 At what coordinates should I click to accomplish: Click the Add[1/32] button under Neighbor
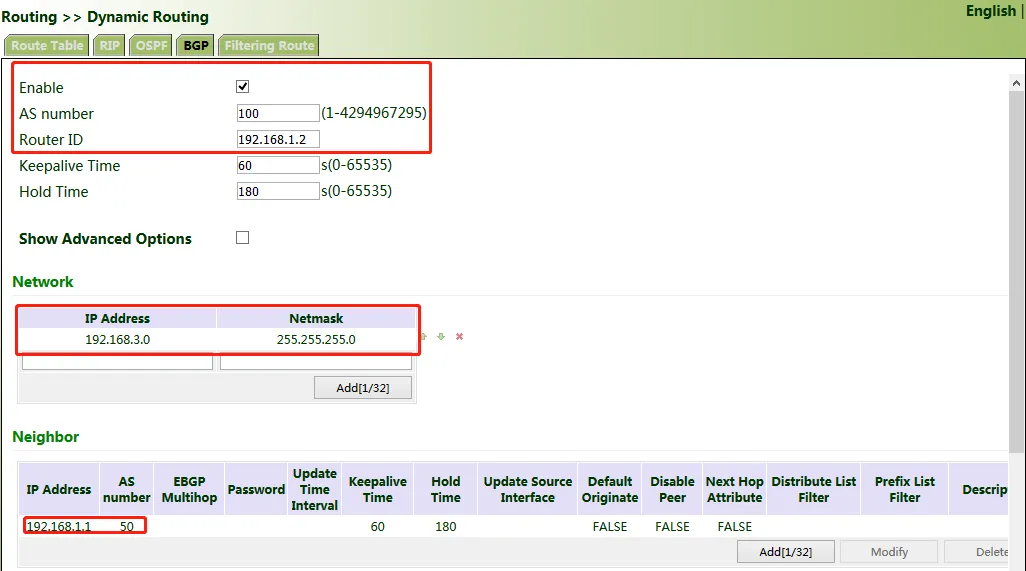pyautogui.click(x=785, y=551)
